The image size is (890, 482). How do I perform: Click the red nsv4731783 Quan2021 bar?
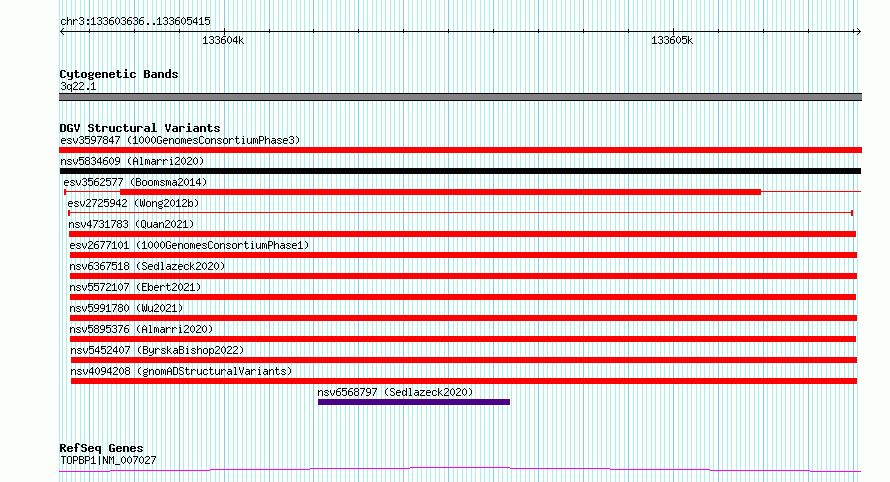pos(462,234)
